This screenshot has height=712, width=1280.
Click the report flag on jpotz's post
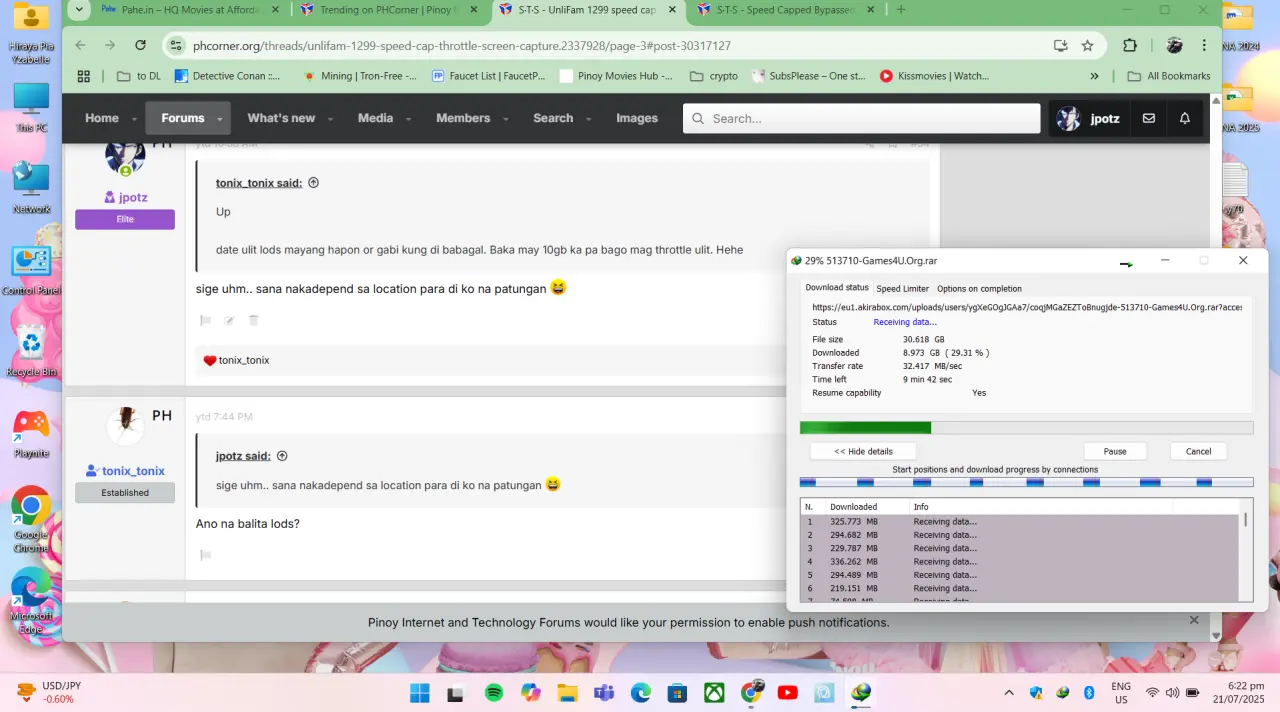pyautogui.click(x=206, y=320)
